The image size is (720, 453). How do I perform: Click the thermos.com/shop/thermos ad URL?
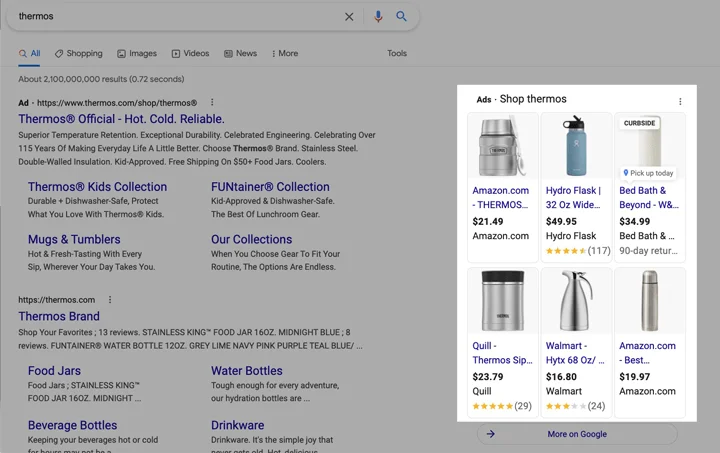click(117, 103)
